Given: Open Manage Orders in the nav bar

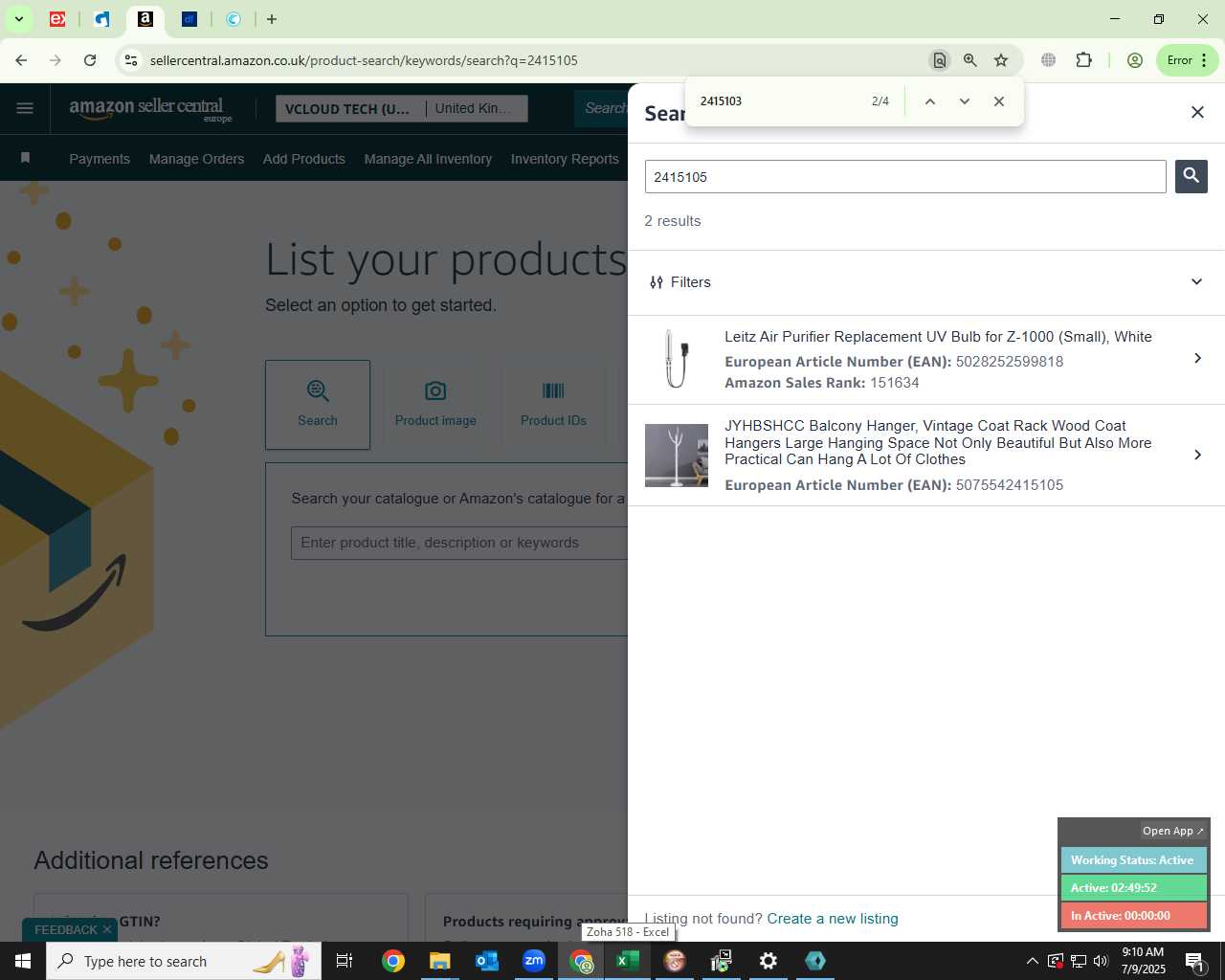Looking at the screenshot, I should (x=196, y=159).
